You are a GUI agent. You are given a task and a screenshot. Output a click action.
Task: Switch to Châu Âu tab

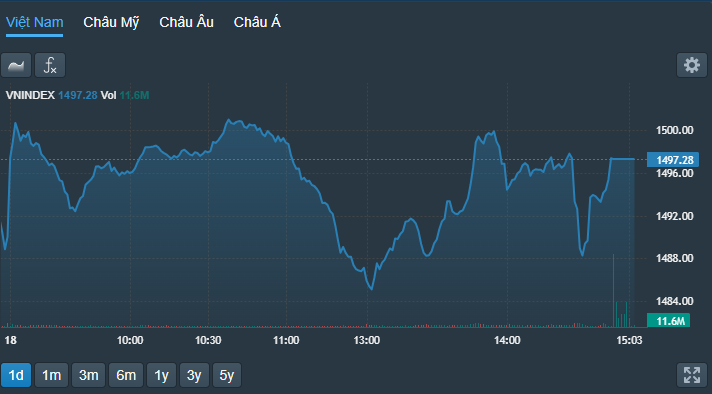(186, 22)
